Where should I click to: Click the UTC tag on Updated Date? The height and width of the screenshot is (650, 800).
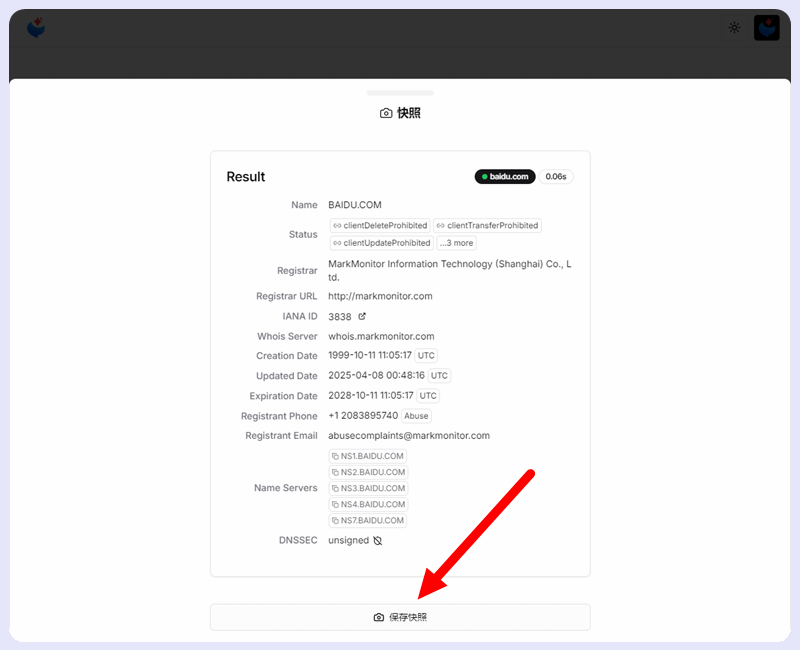pos(439,376)
